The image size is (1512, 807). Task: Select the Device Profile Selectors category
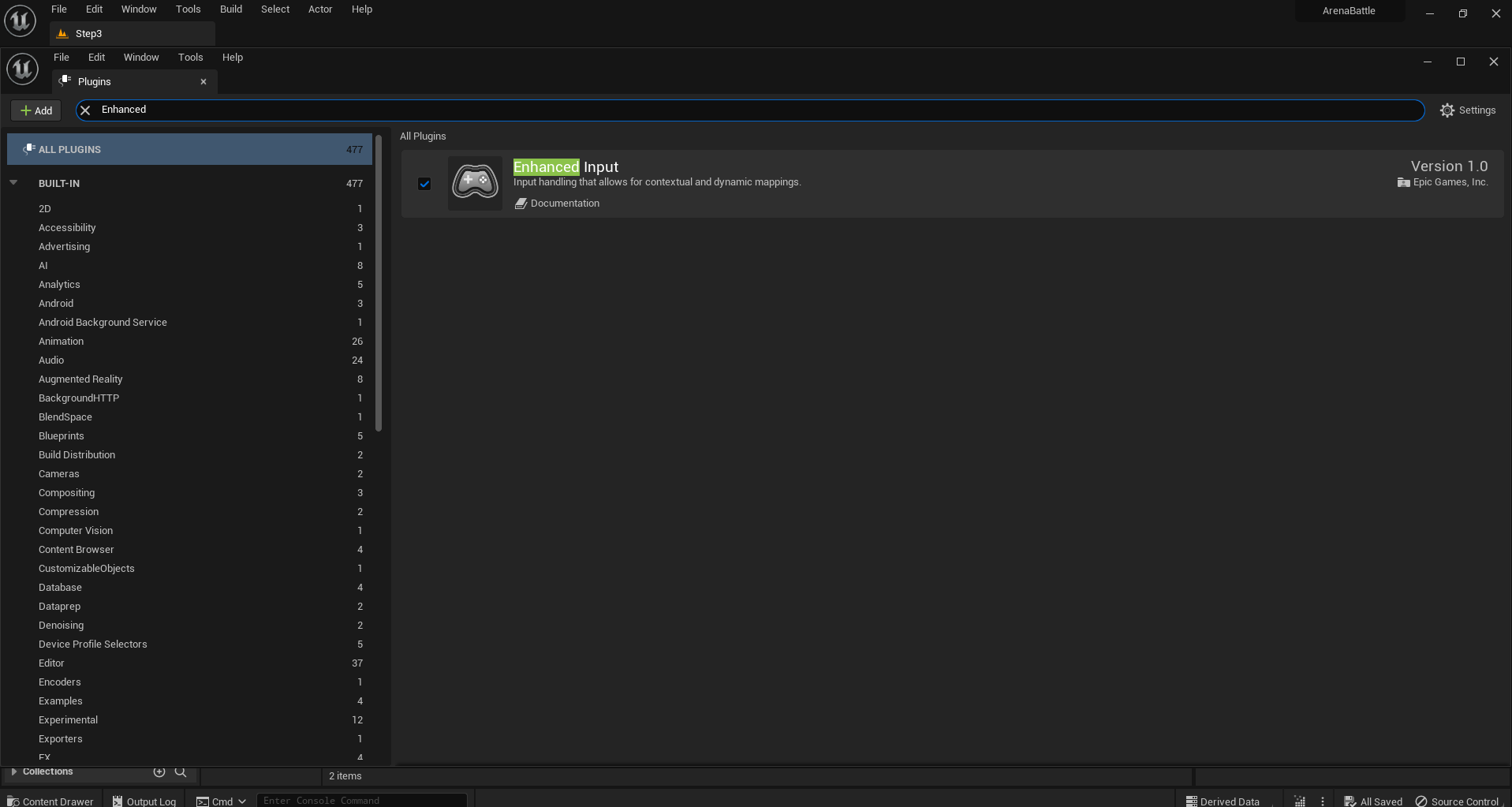[189, 644]
